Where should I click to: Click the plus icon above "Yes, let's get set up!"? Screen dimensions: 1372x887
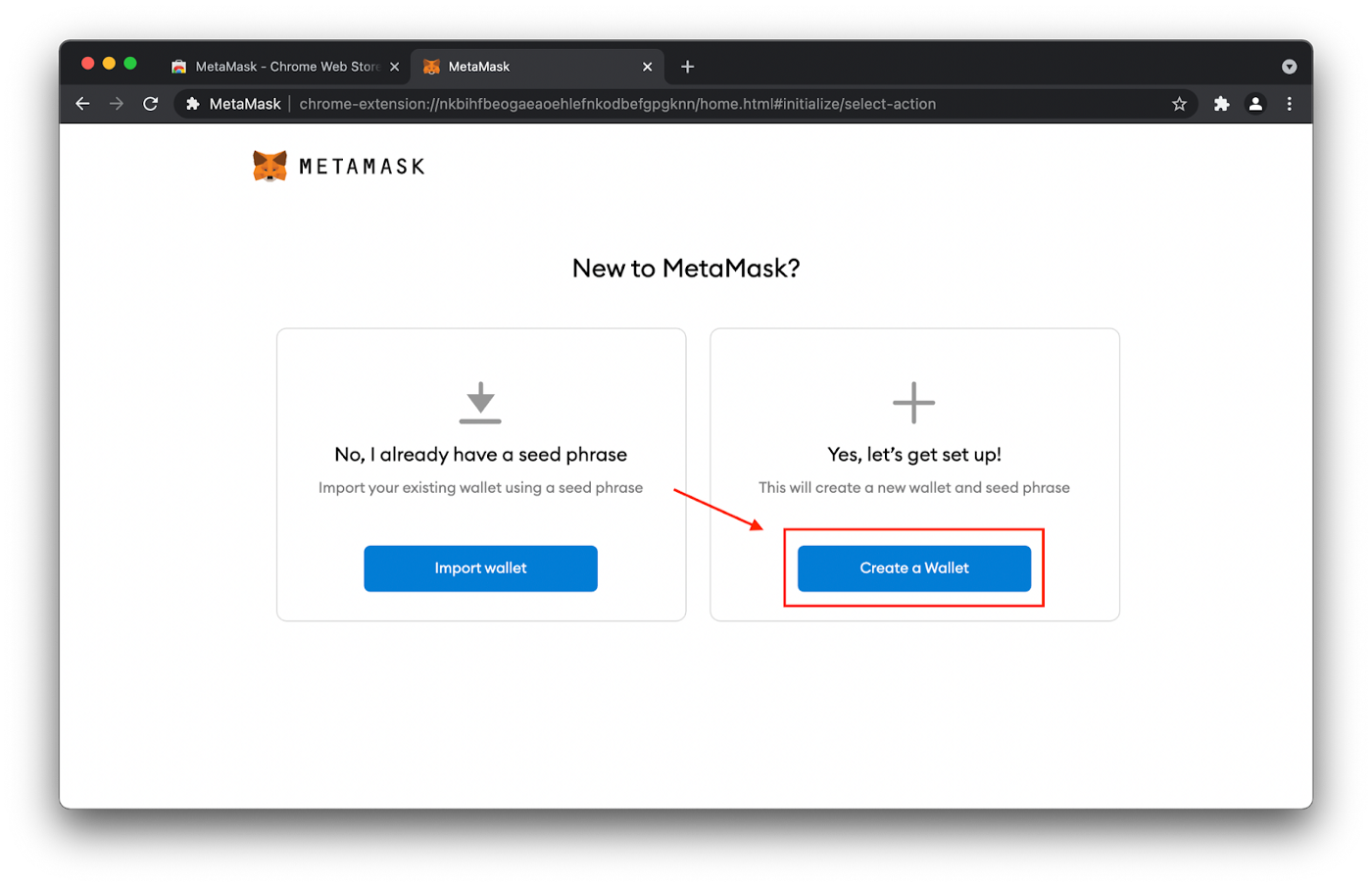[913, 403]
